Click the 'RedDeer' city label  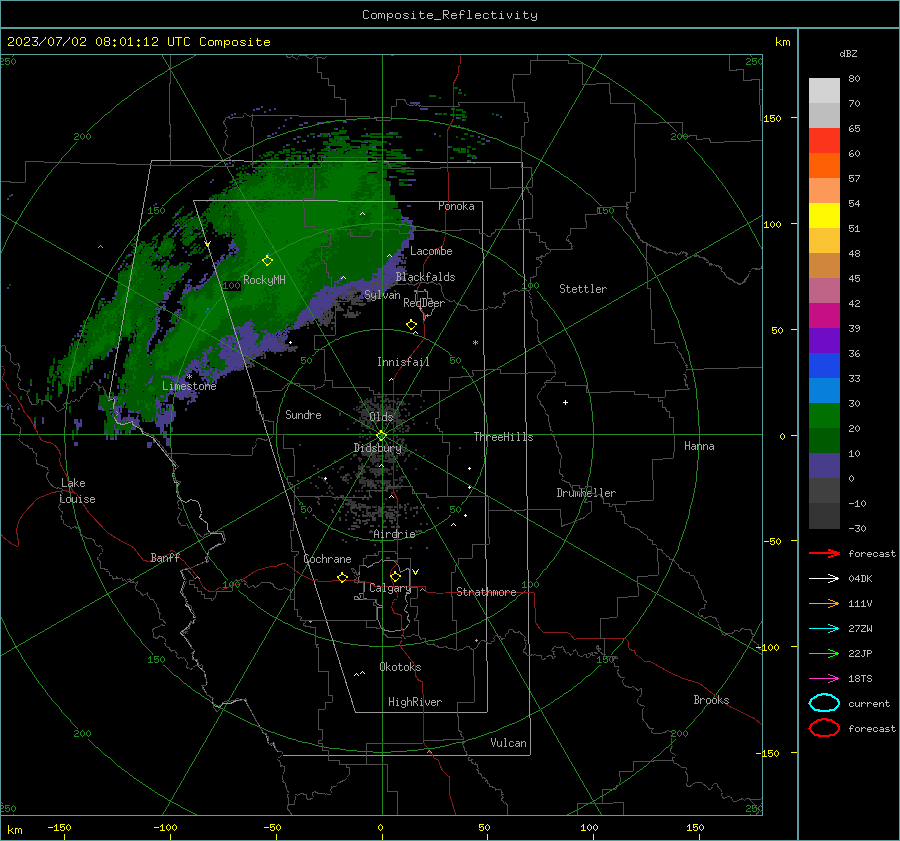click(x=424, y=303)
